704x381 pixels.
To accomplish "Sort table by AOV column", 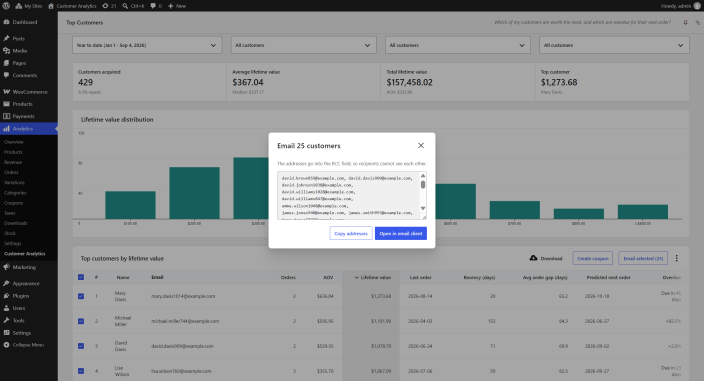I will pyautogui.click(x=328, y=278).
